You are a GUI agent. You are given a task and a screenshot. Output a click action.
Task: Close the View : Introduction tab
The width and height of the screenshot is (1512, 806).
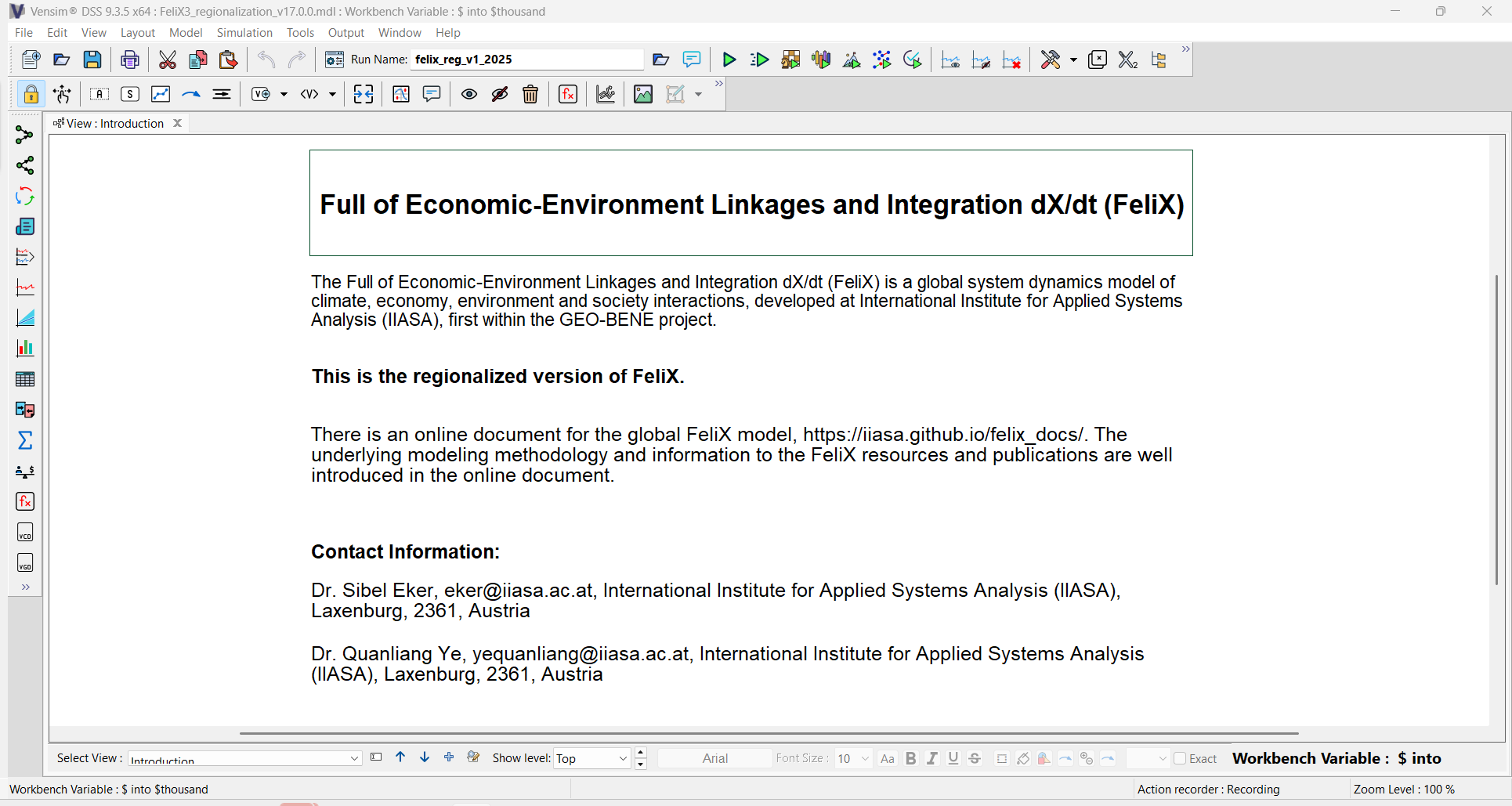[178, 123]
